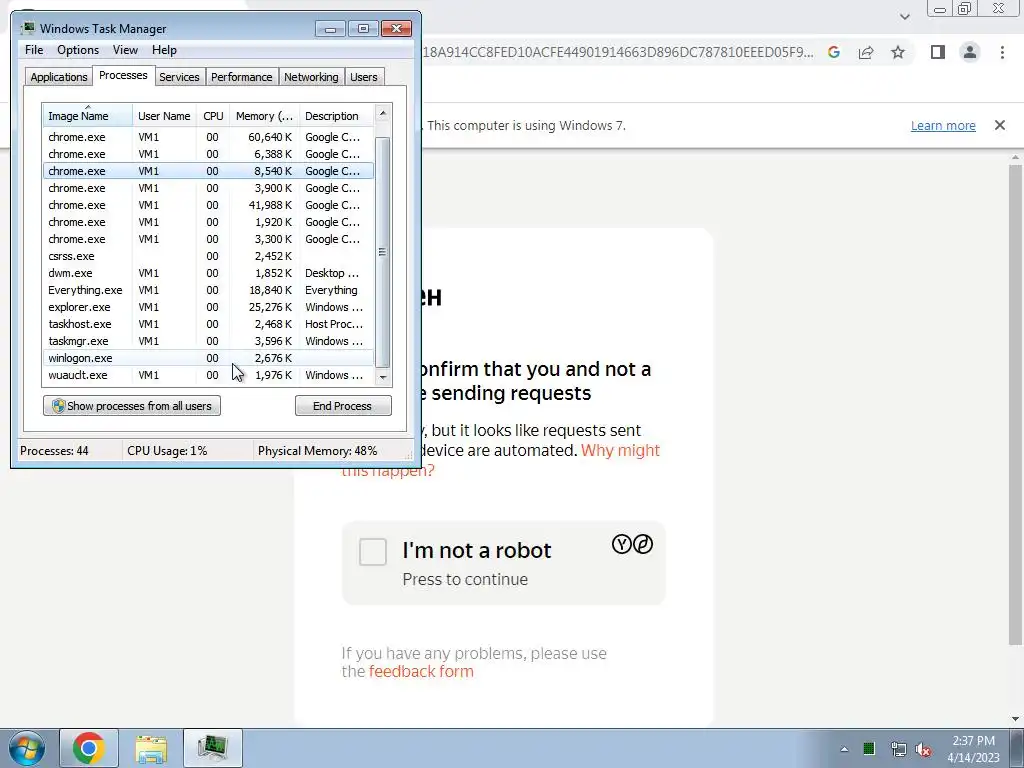Show hidden tray icons arrow
Viewport: 1024px width, 768px height.
(844, 749)
